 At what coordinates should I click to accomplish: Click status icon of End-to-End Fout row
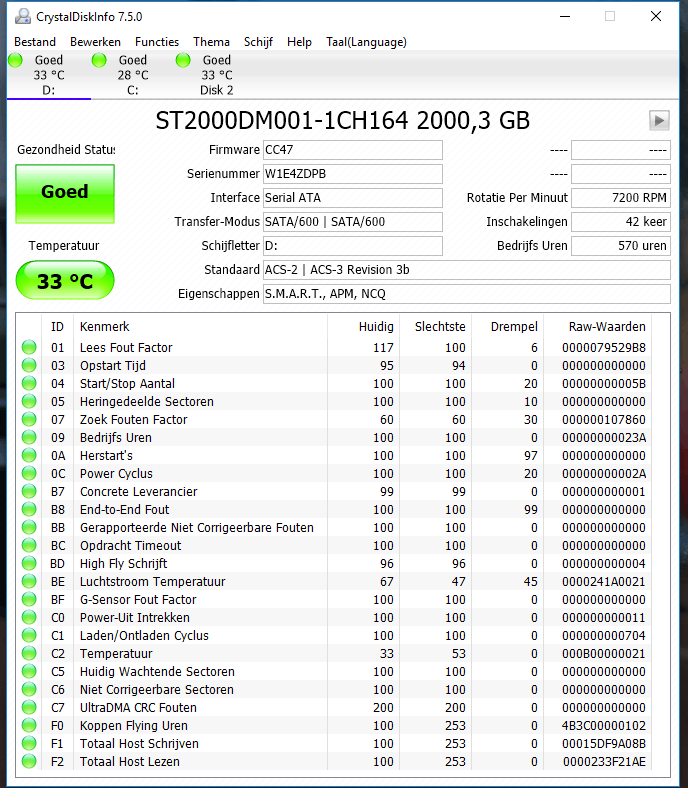click(29, 510)
